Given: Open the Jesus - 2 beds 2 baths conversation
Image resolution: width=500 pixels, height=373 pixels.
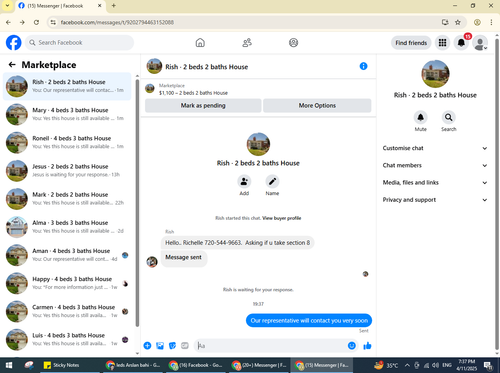Looking at the screenshot, I should (67, 170).
